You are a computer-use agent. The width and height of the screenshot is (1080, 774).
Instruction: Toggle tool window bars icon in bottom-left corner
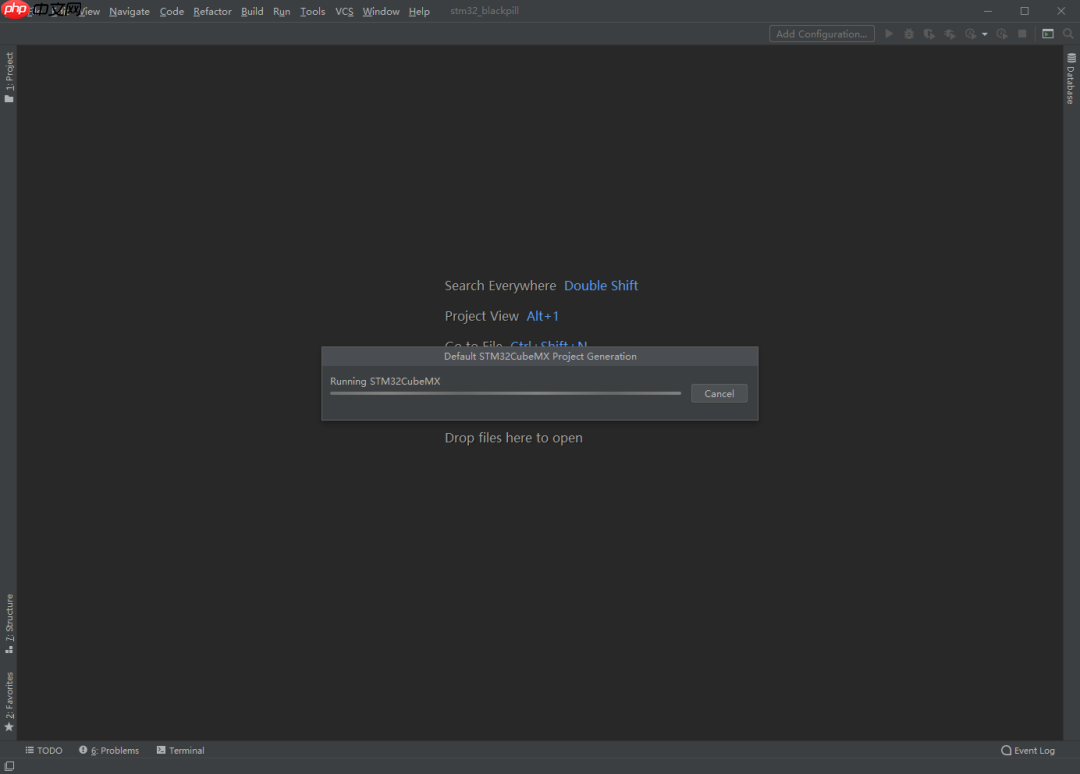coord(9,766)
